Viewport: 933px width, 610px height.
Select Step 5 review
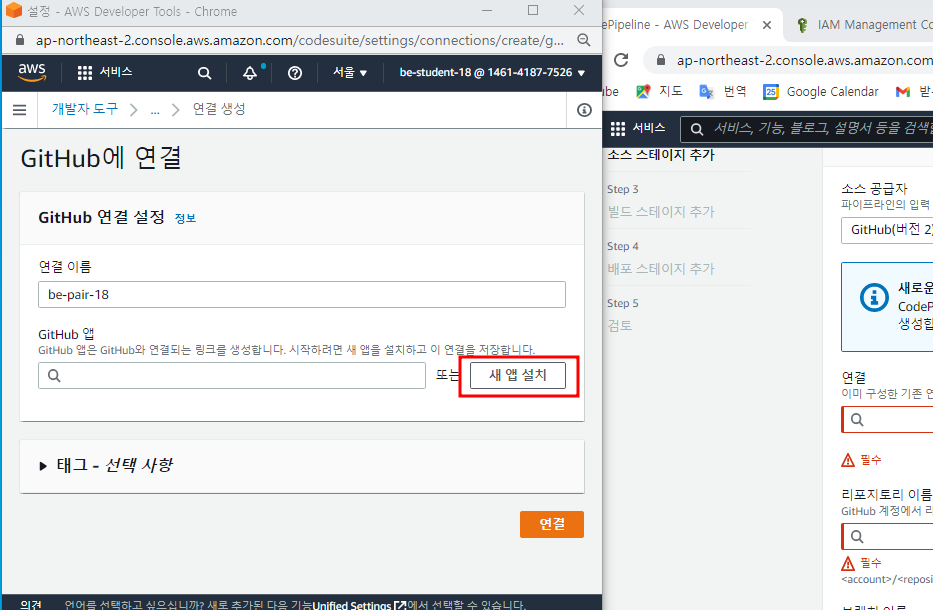pos(619,326)
